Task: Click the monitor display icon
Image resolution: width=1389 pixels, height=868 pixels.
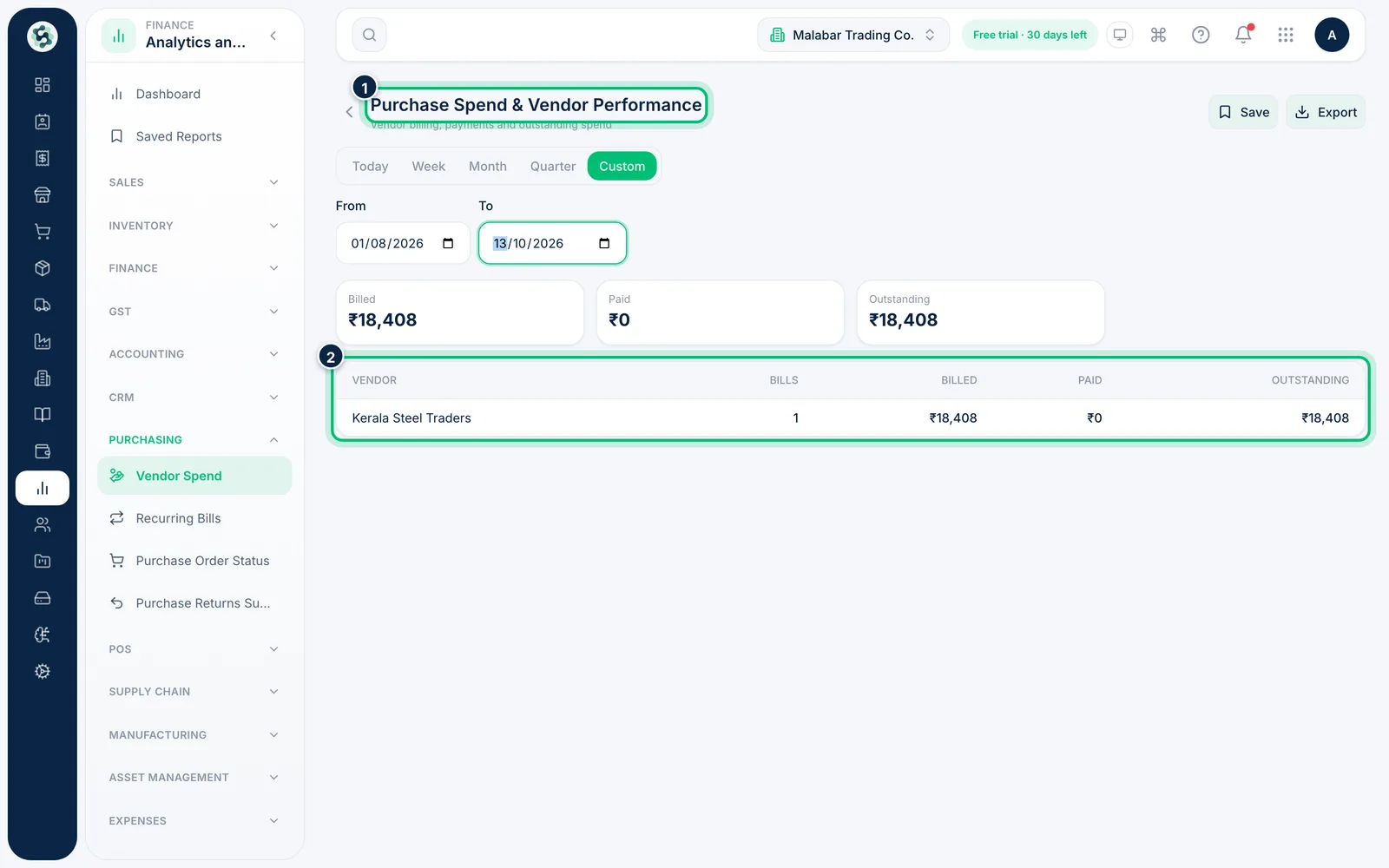Action: [x=1120, y=35]
